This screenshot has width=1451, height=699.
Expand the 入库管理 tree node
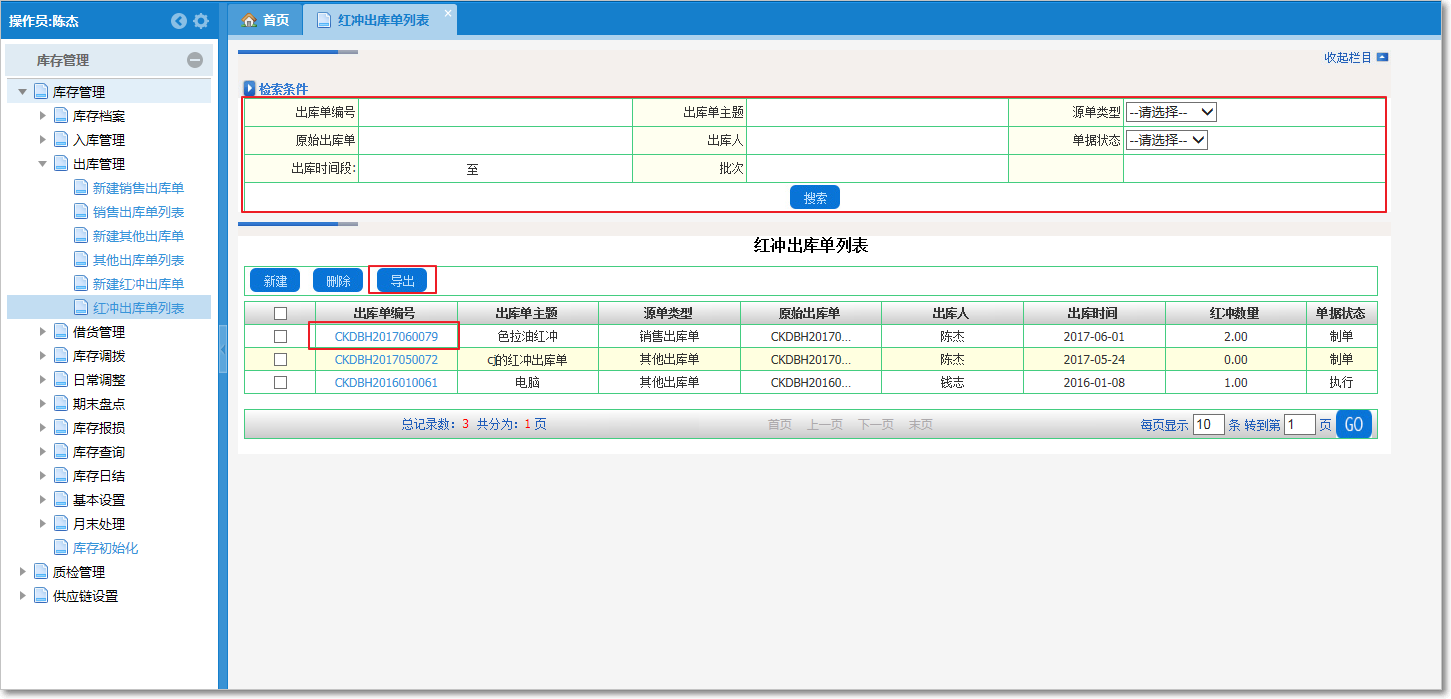coord(43,140)
